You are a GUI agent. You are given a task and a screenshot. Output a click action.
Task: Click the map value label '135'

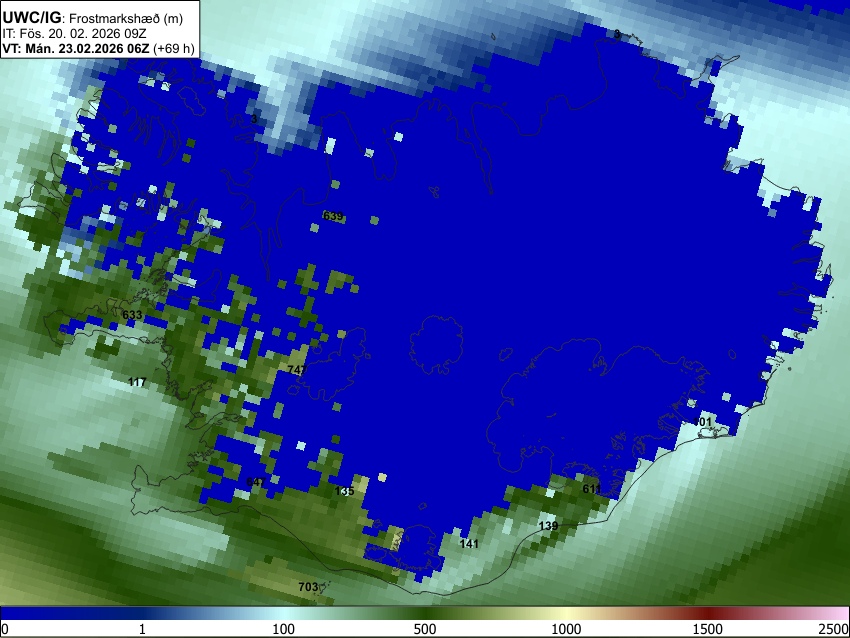coord(345,491)
